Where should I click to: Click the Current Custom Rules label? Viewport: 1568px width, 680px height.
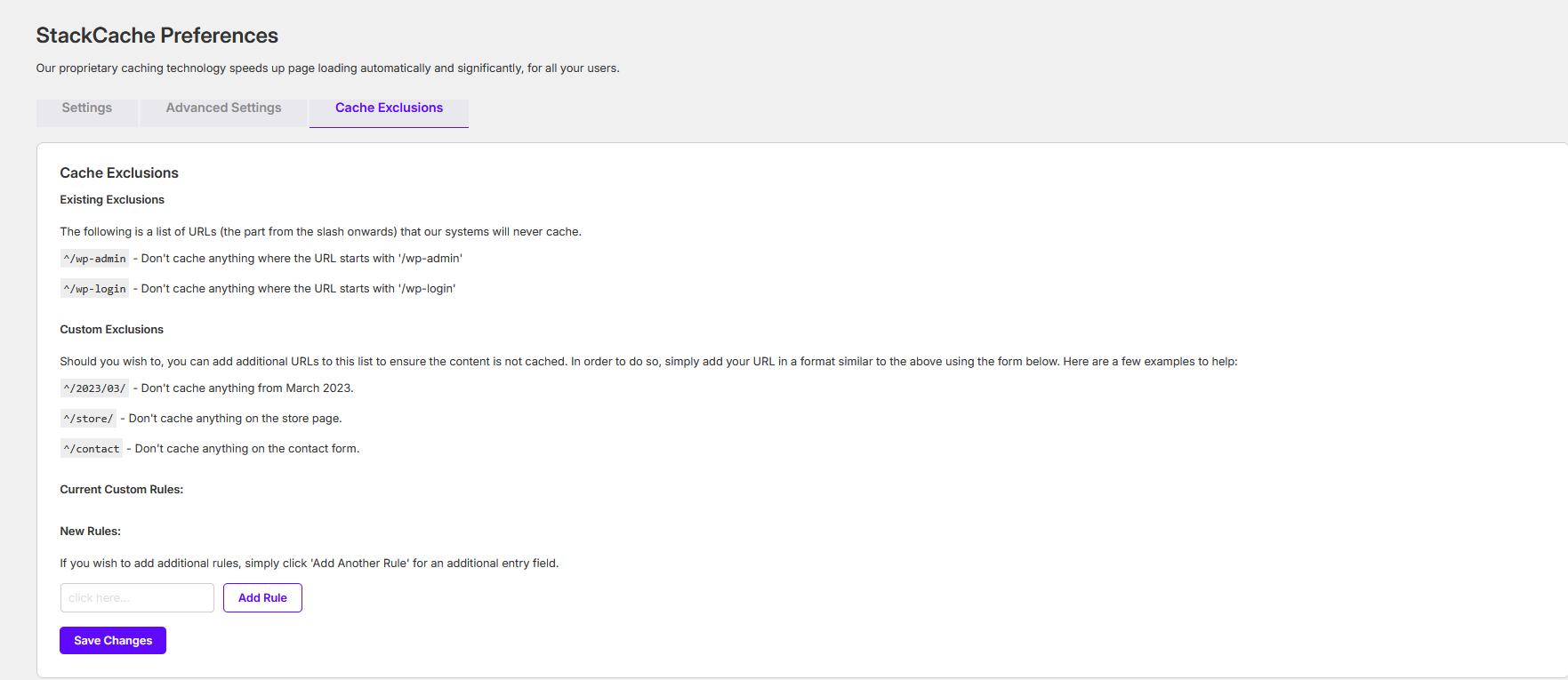click(122, 490)
